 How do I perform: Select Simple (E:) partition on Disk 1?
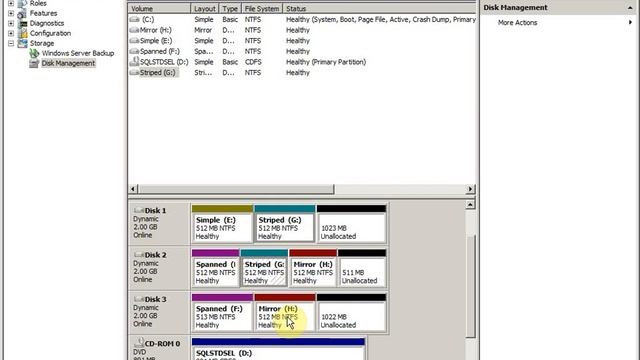coord(222,224)
